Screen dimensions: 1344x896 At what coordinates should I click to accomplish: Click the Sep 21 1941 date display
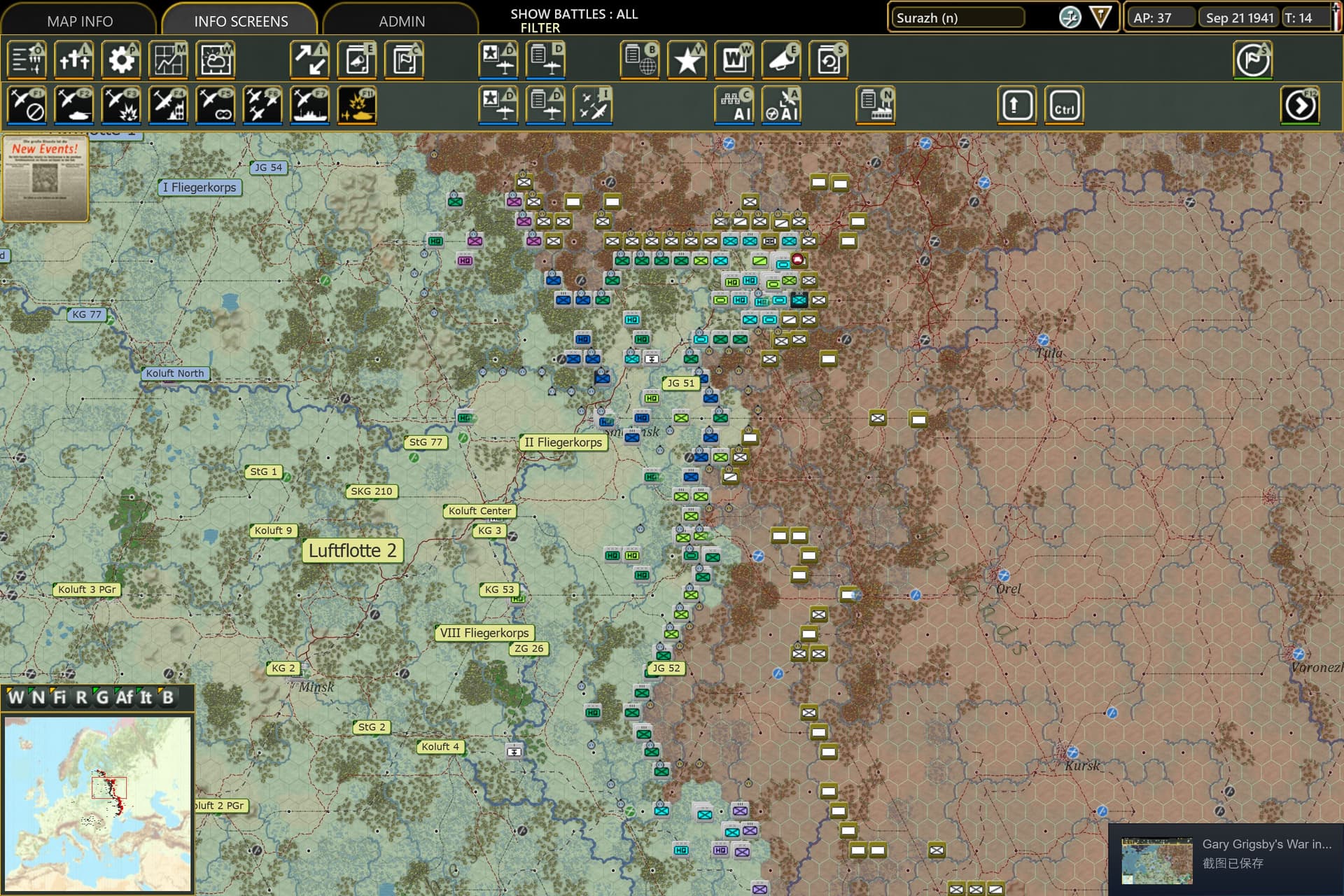1239,17
